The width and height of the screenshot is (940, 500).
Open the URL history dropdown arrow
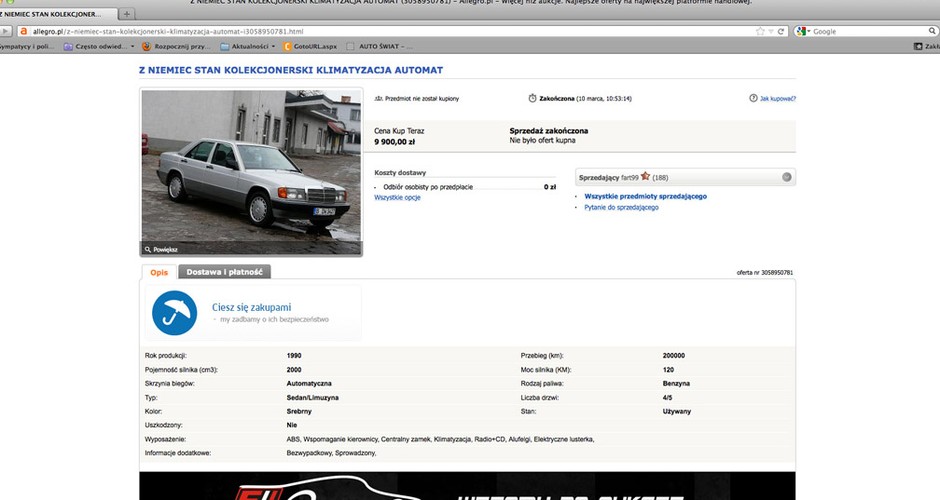(771, 31)
